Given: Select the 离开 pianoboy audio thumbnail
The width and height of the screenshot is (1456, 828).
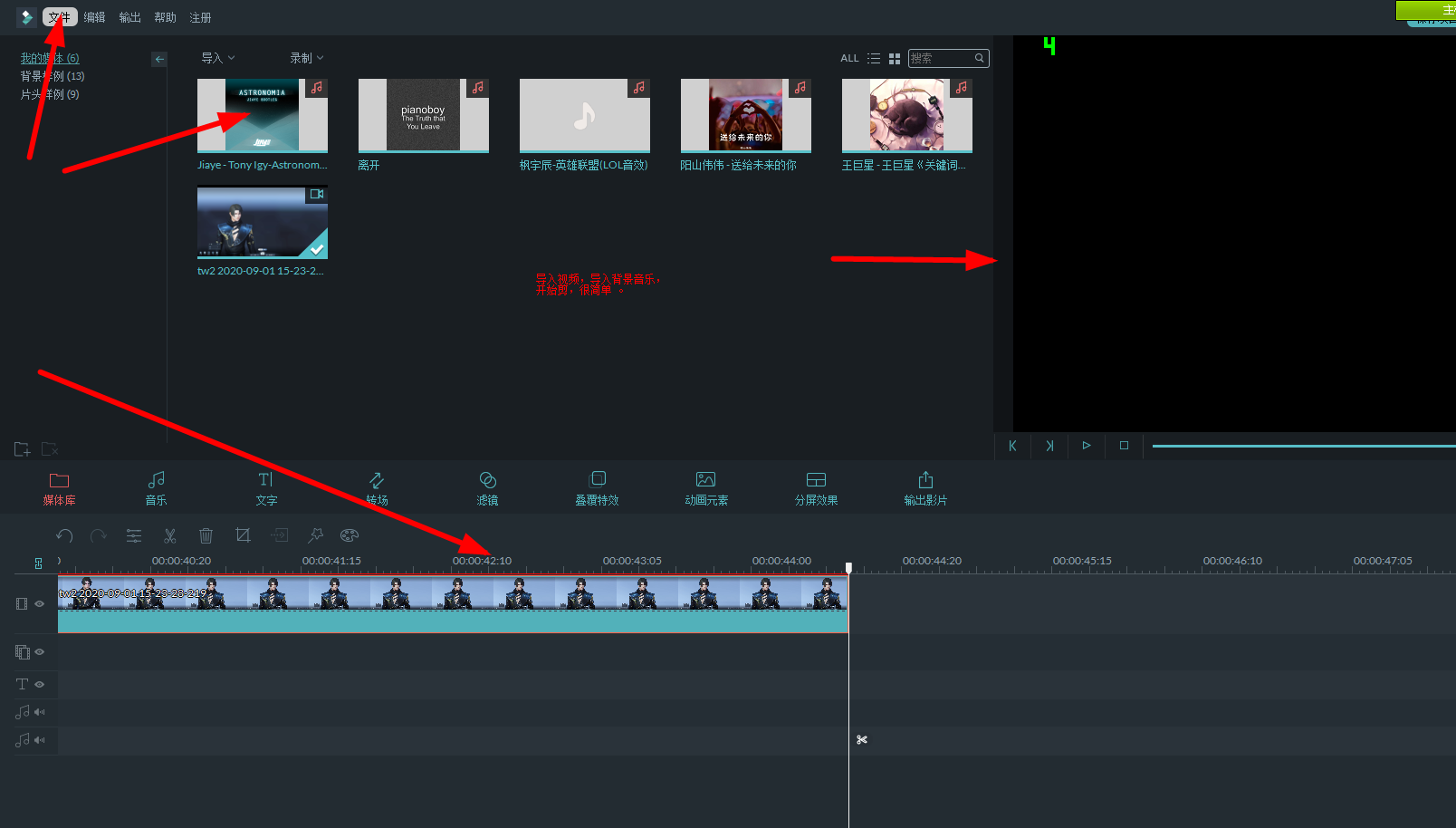Looking at the screenshot, I should point(424,115).
